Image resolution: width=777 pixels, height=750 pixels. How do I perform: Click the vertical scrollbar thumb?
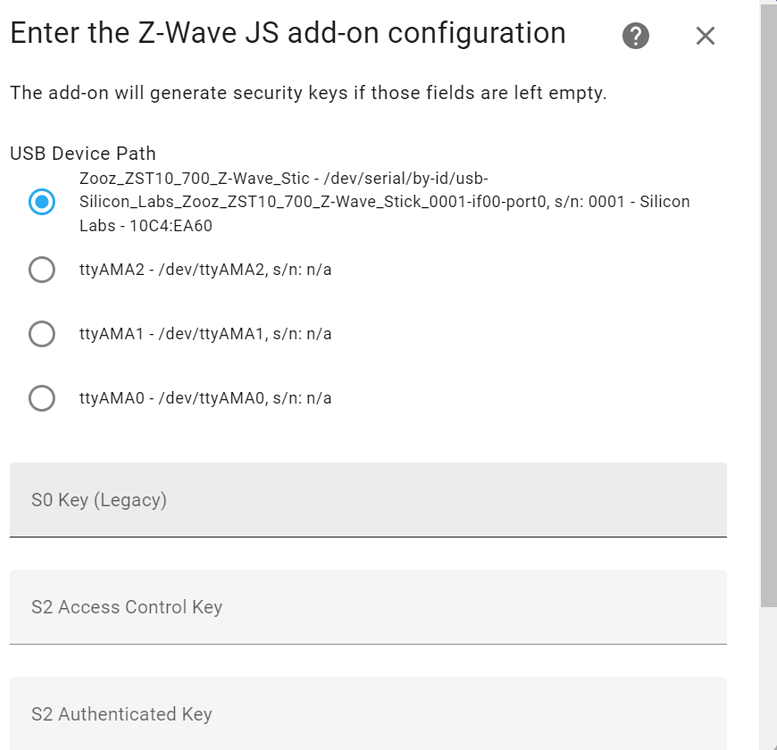(768, 300)
